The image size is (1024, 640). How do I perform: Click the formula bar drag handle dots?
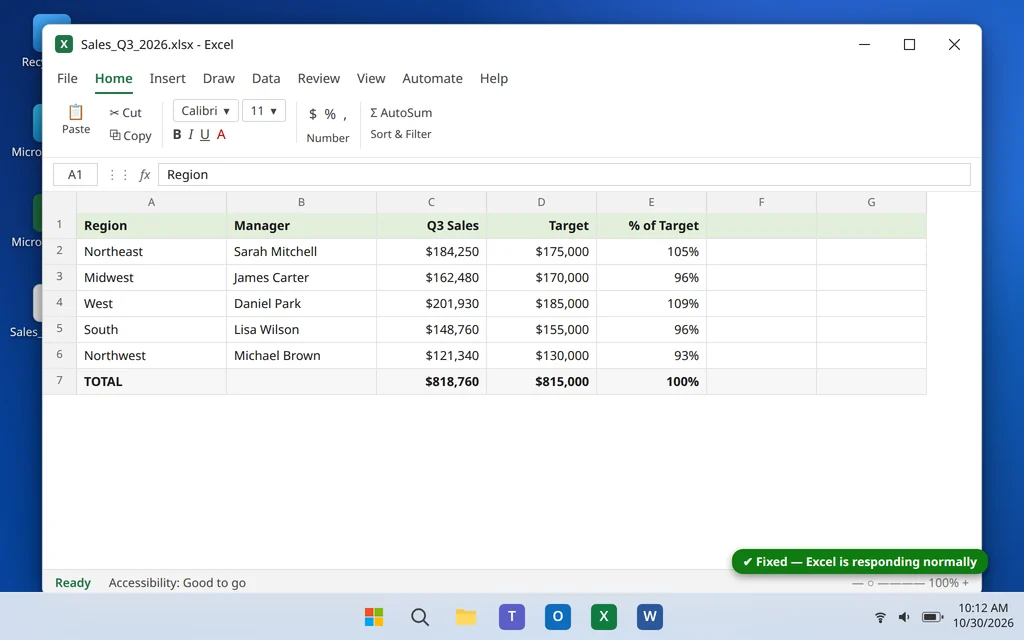click(118, 174)
